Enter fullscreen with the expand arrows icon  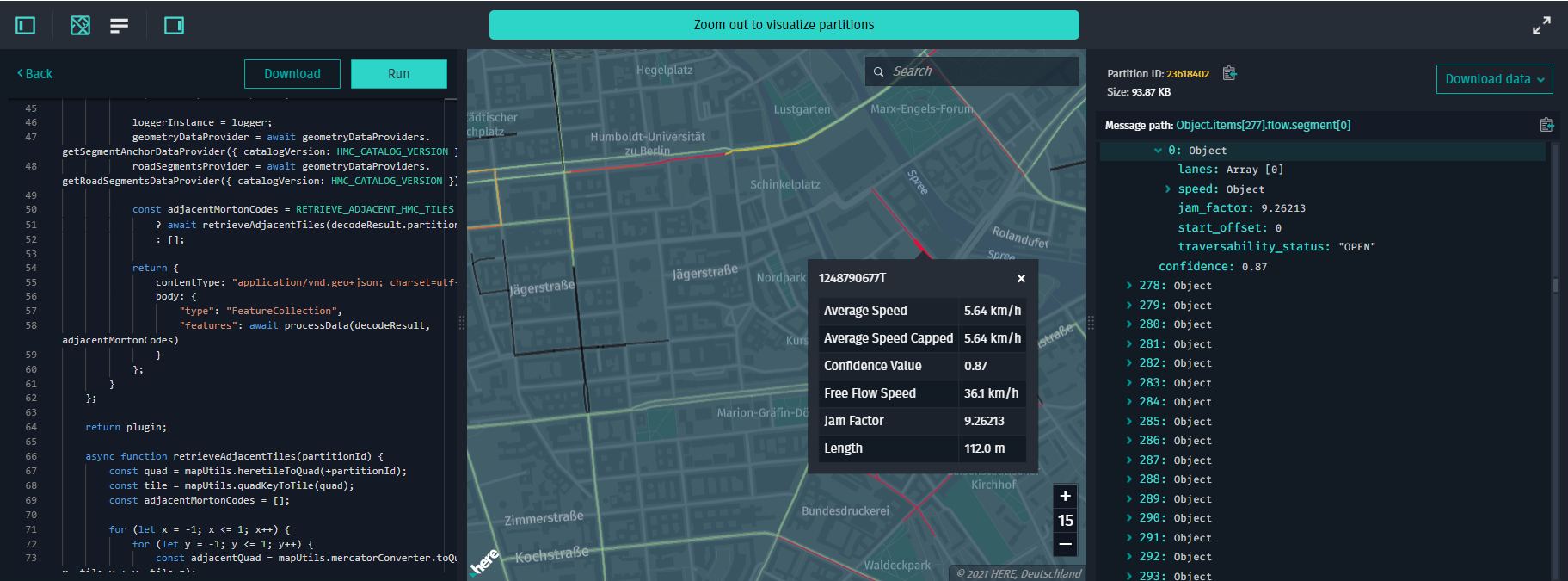coord(1541,26)
